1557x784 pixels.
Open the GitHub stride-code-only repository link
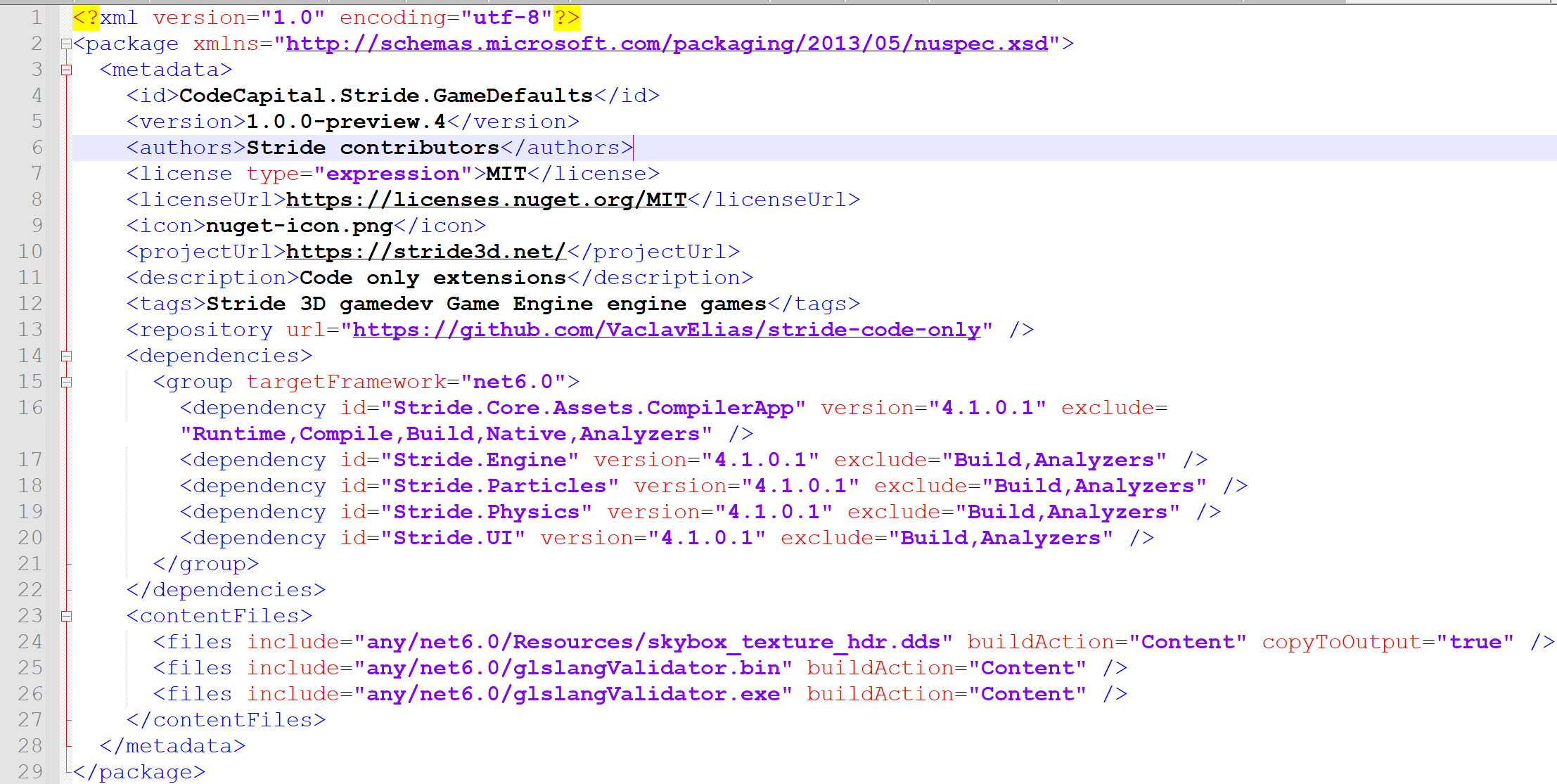click(665, 329)
